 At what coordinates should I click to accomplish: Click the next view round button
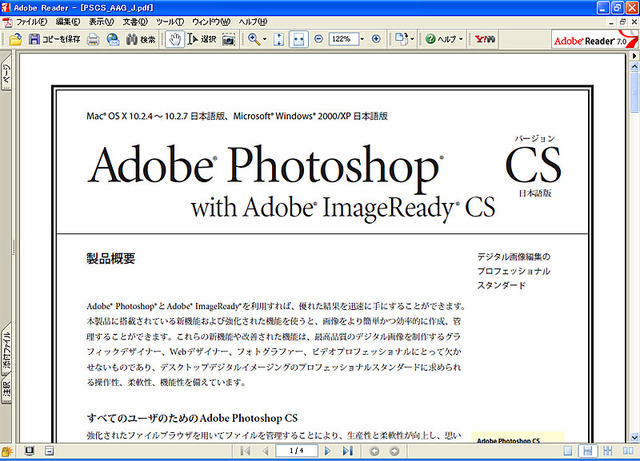tap(394, 451)
